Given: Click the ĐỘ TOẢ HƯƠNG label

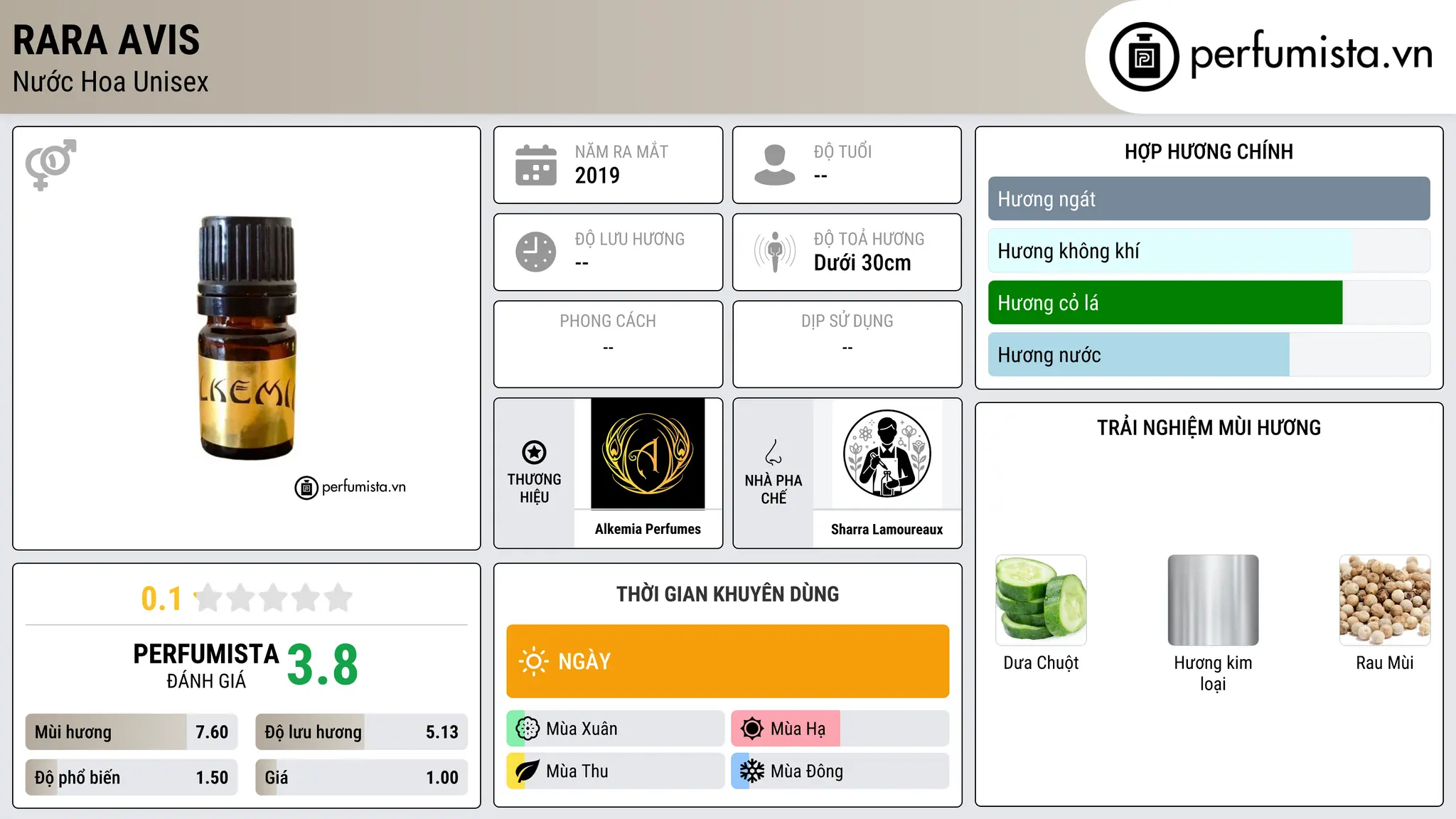Looking at the screenshot, I should tap(869, 239).
